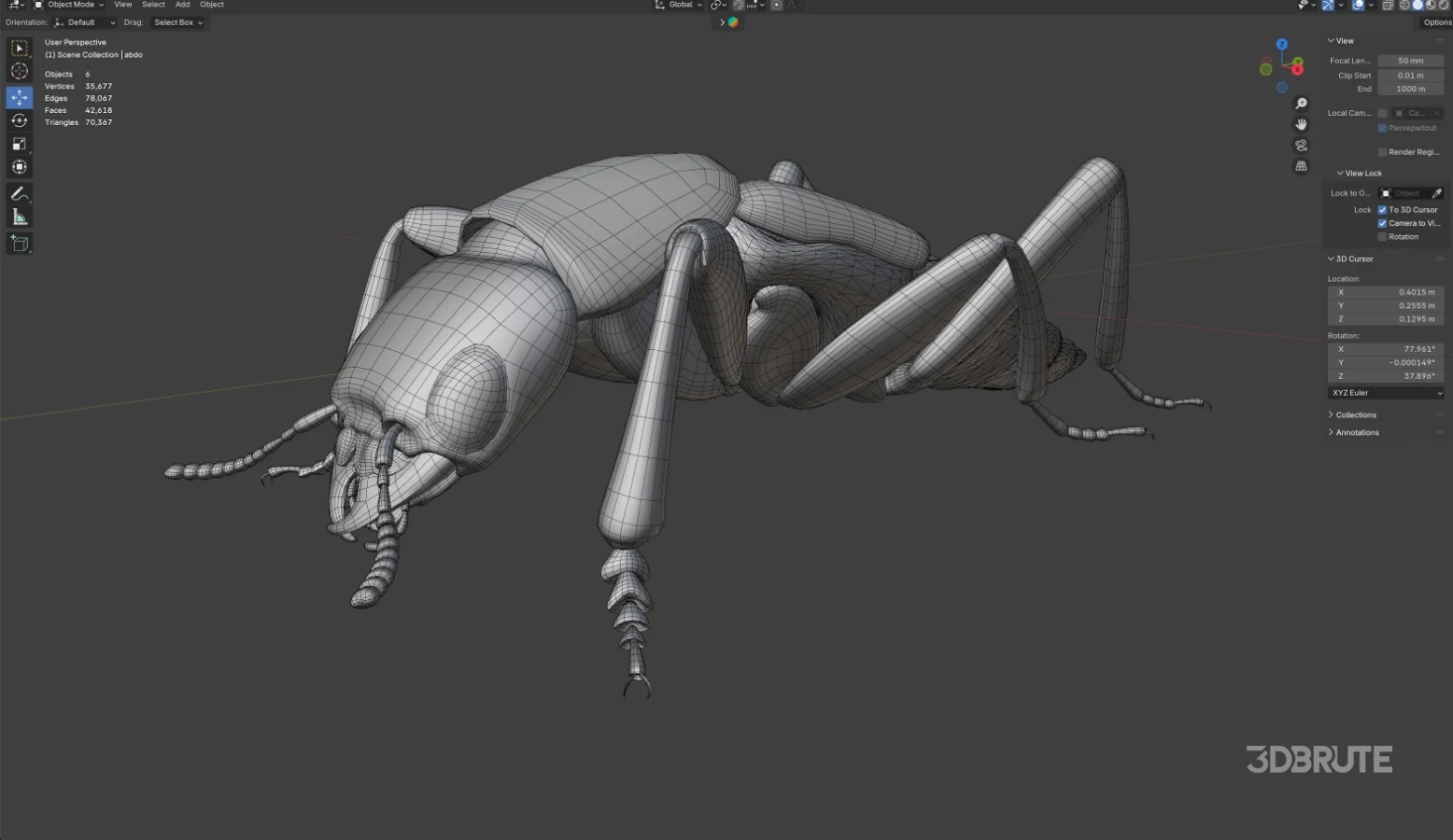Open the Options popover
Viewport: 1453px width, 840px height.
coord(1437,22)
